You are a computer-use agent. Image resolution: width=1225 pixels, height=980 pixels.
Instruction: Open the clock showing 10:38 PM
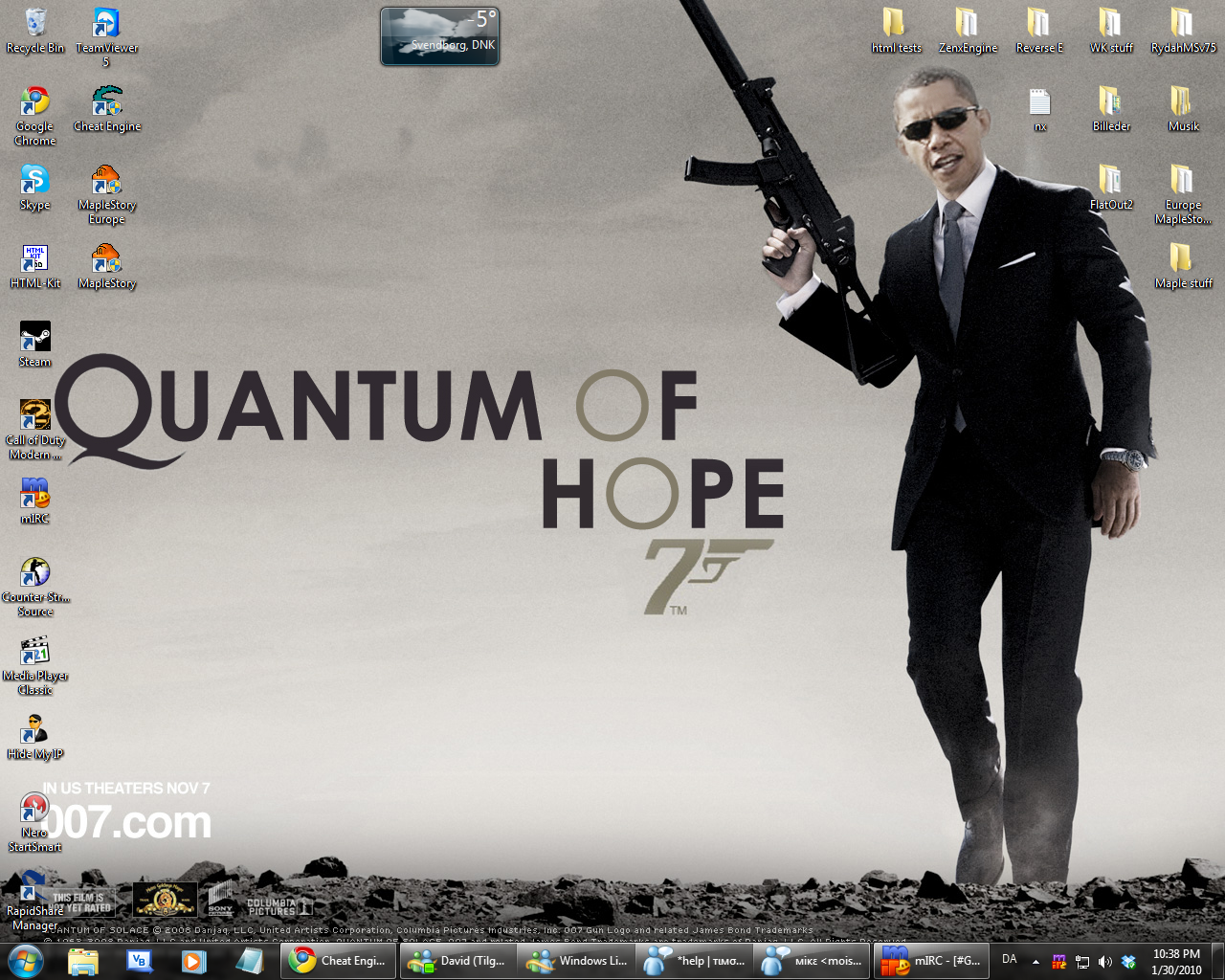tap(1176, 961)
